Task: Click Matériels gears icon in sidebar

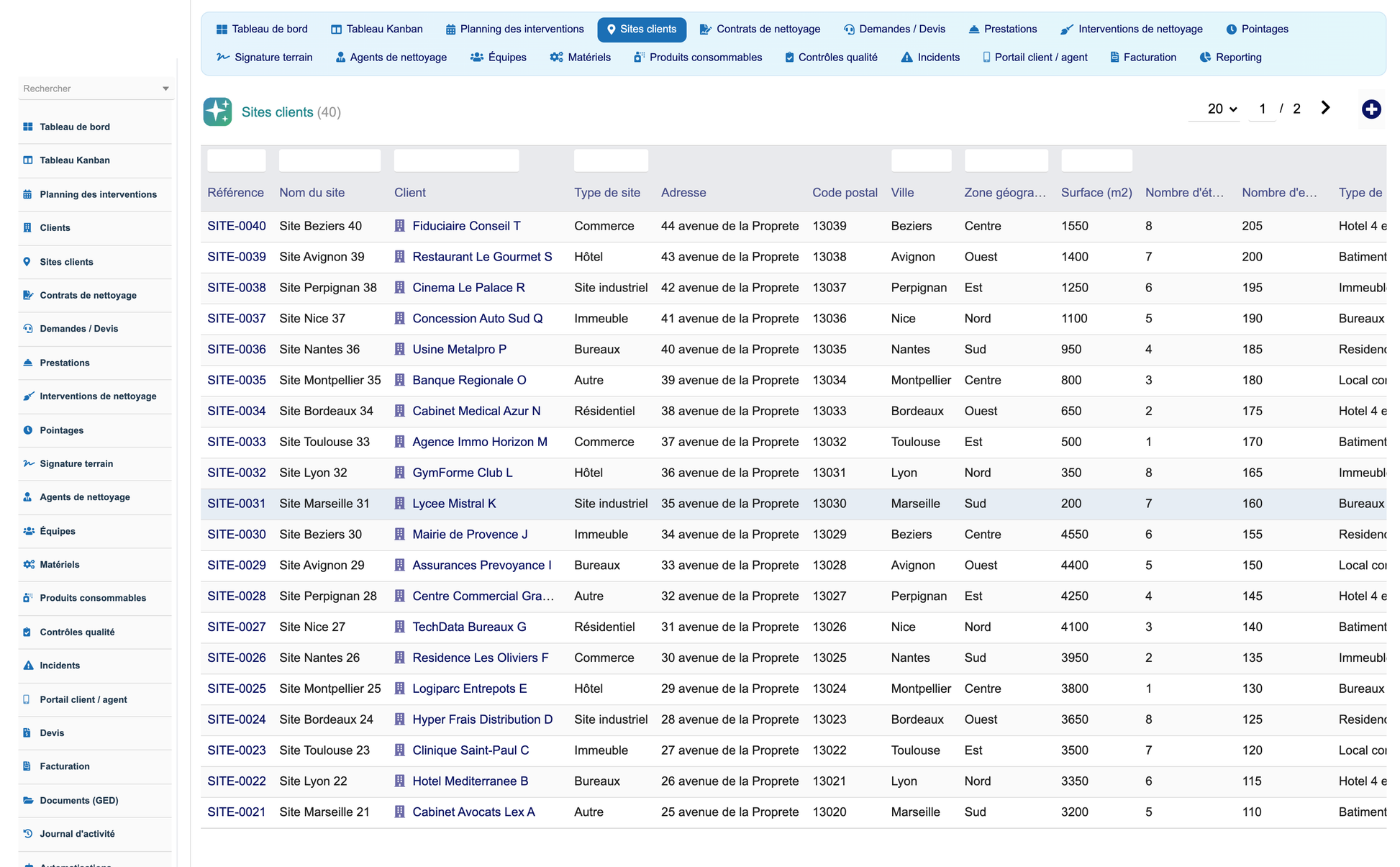Action: coord(28,565)
